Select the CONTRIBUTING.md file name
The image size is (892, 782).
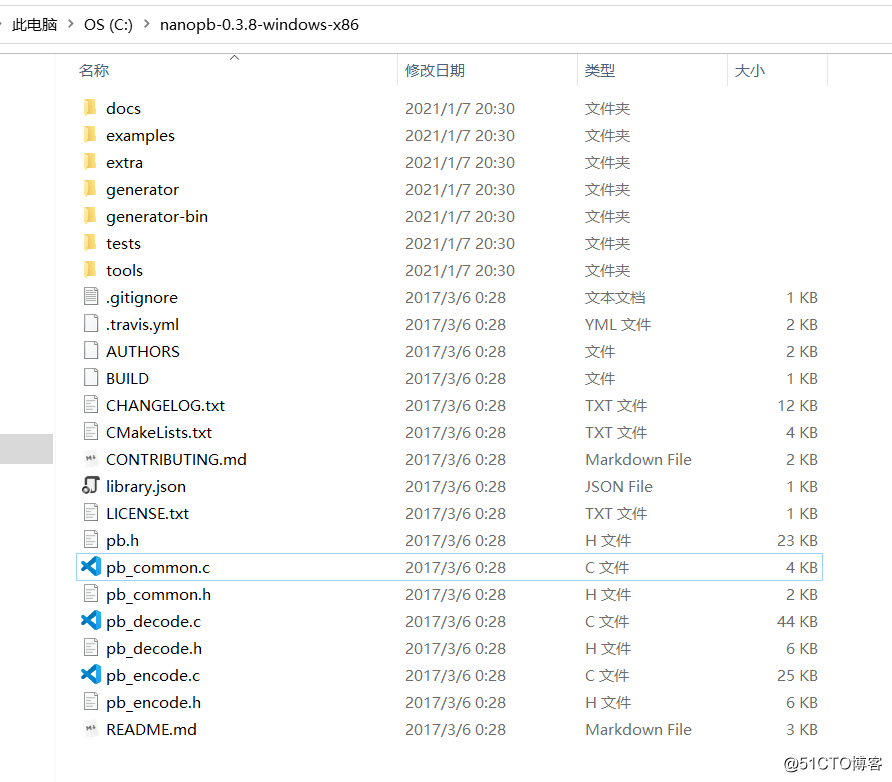[x=176, y=460]
